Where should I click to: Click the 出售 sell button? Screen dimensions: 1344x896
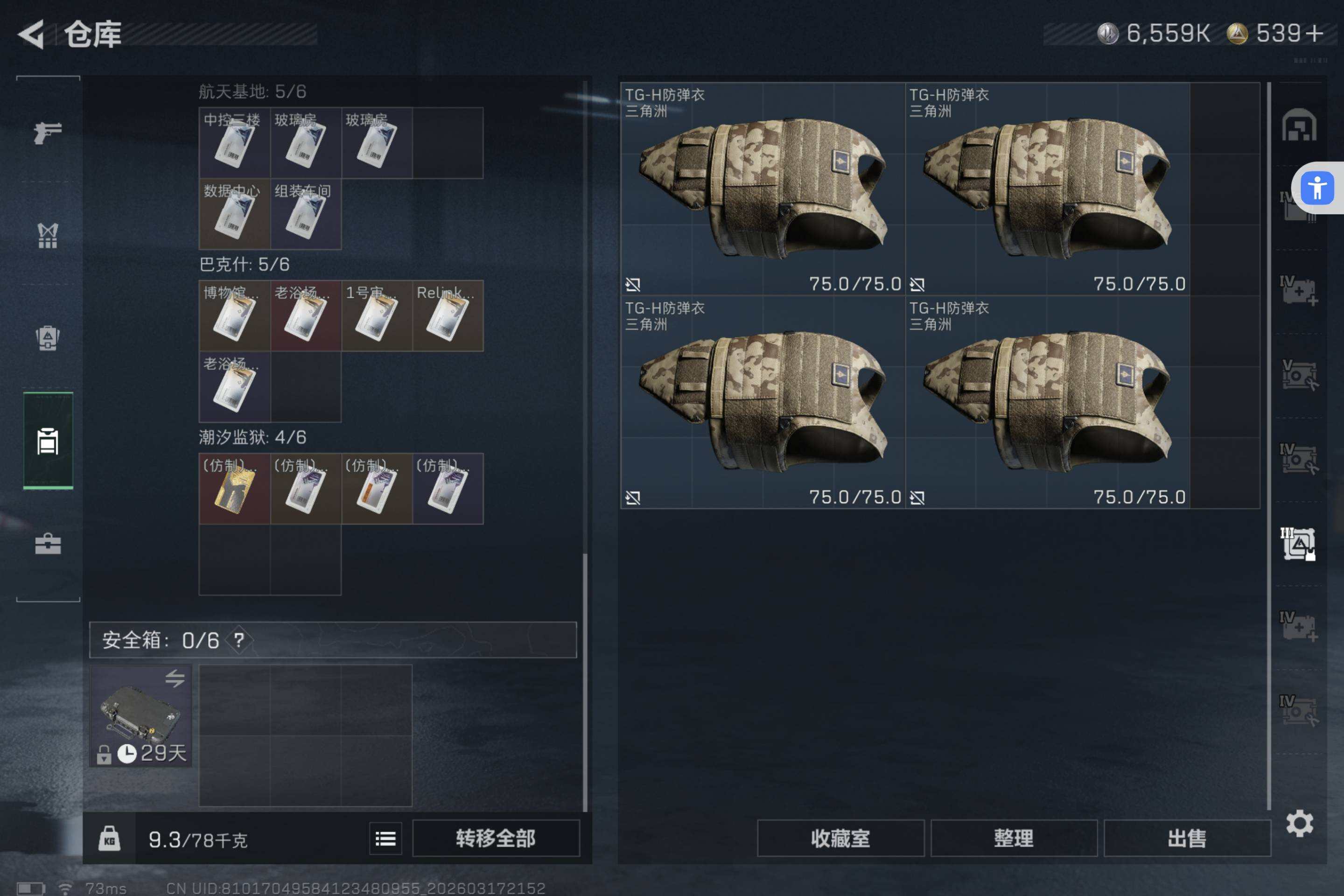pyautogui.click(x=1187, y=838)
